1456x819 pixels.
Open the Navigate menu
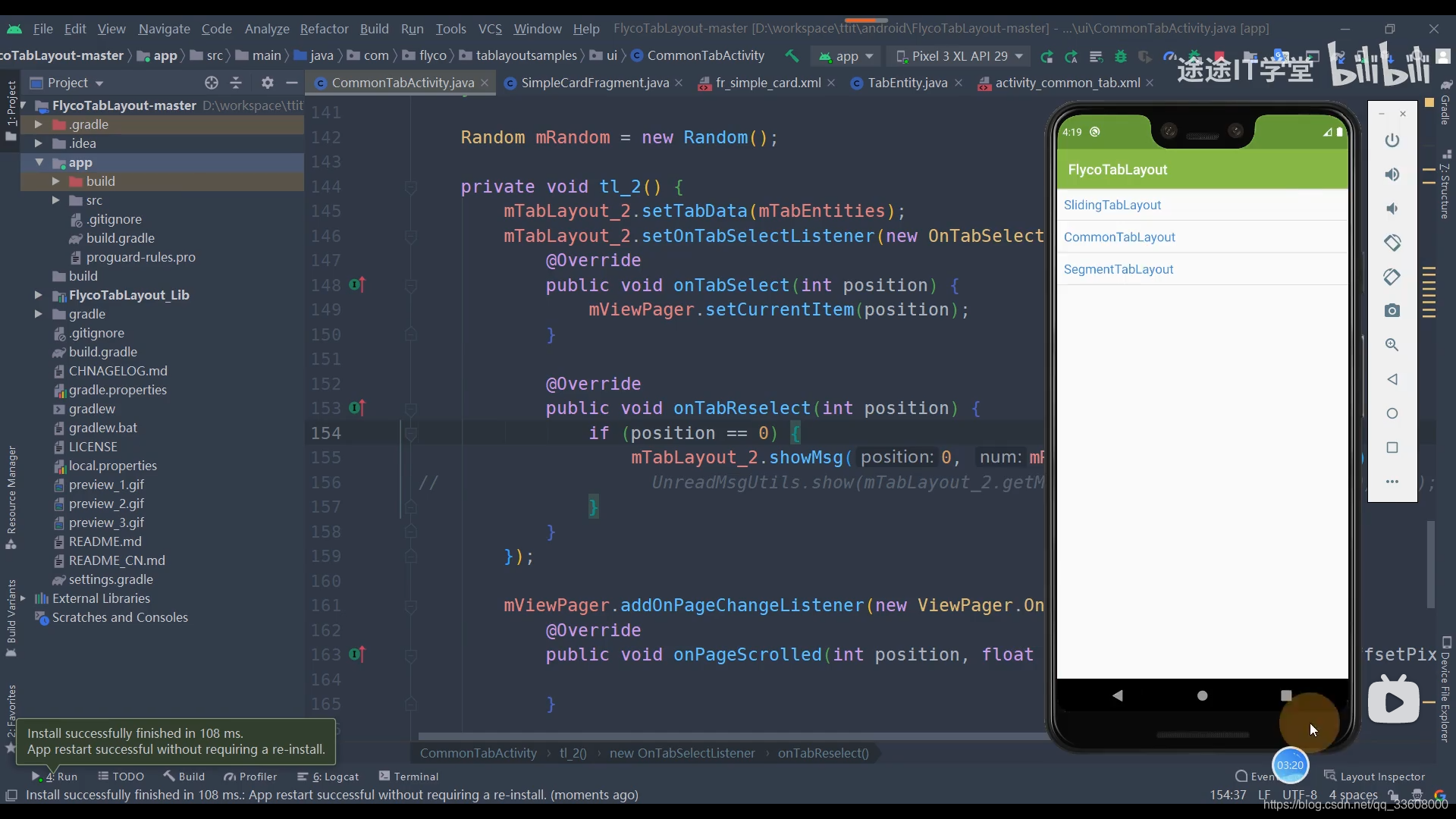(164, 29)
